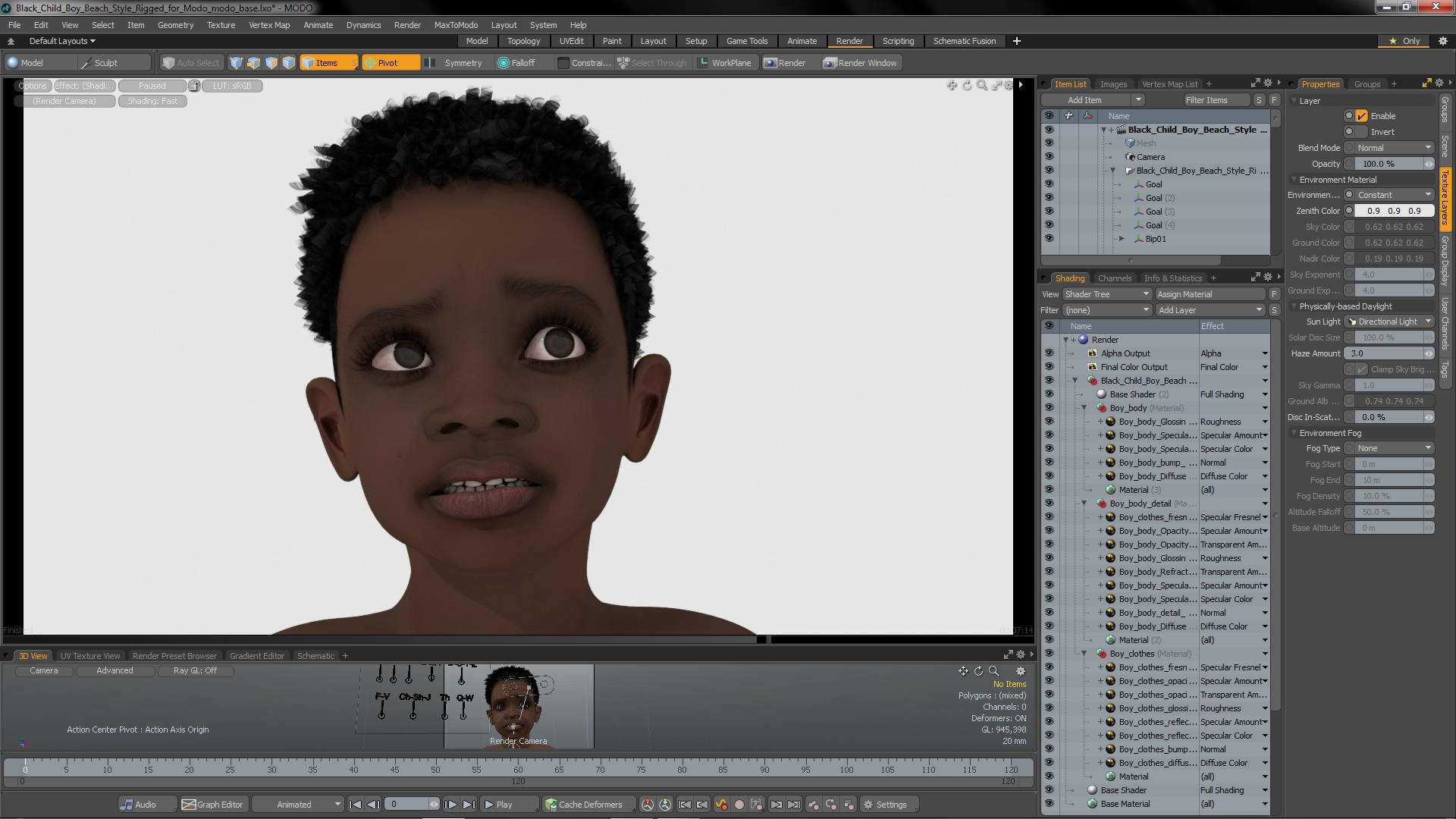Click the auto-key icon in transport bar
The width and height of the screenshot is (1456, 819).
[721, 805]
